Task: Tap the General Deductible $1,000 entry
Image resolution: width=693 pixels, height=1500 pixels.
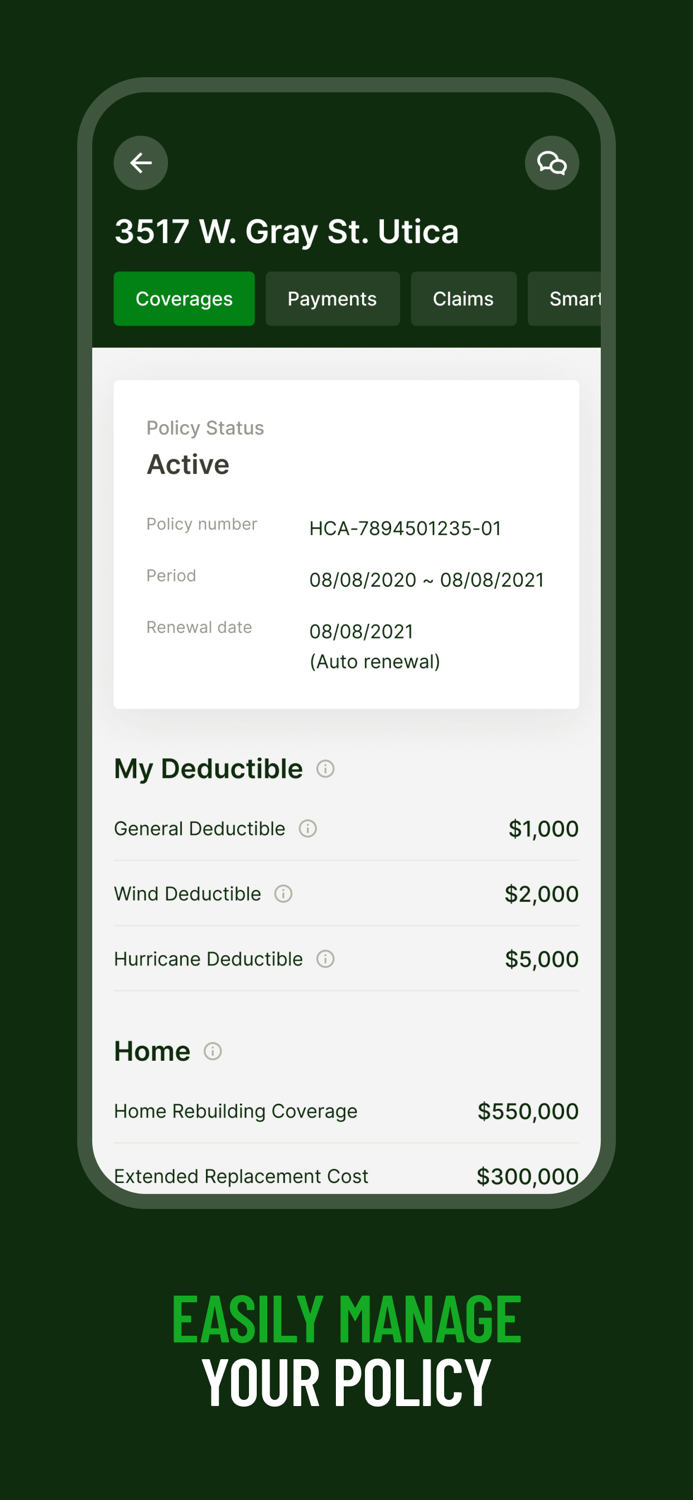Action: [x=346, y=828]
